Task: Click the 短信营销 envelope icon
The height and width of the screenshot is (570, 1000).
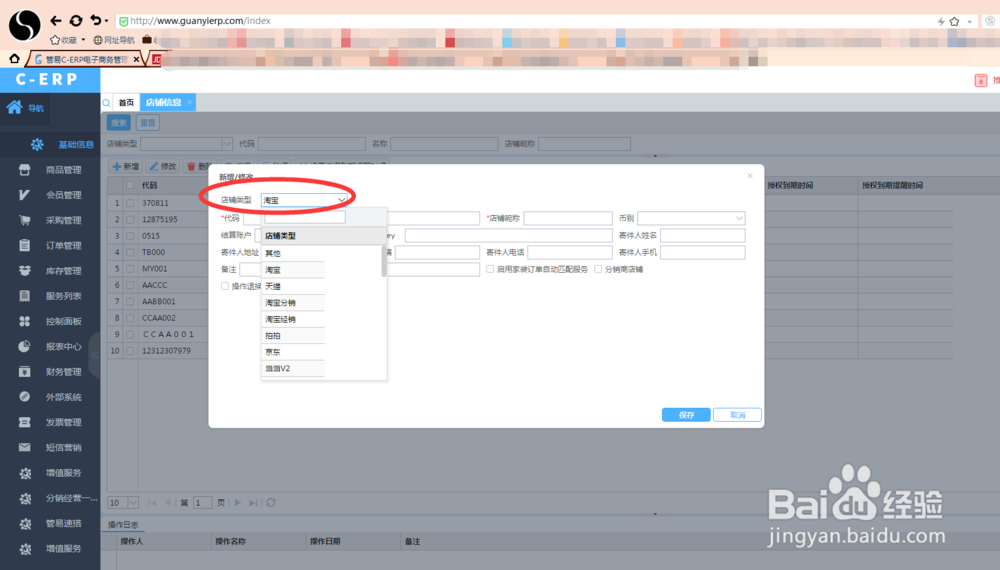Action: [24, 447]
